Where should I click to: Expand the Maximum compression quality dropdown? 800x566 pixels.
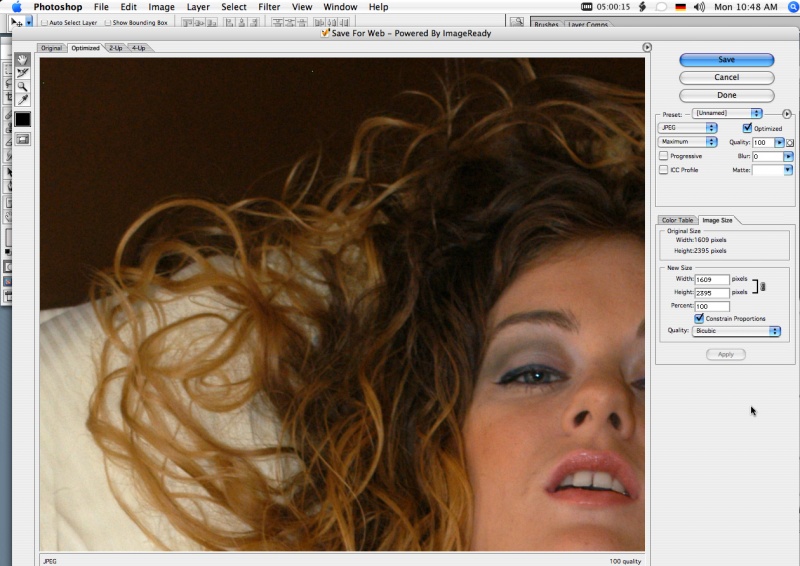point(687,142)
